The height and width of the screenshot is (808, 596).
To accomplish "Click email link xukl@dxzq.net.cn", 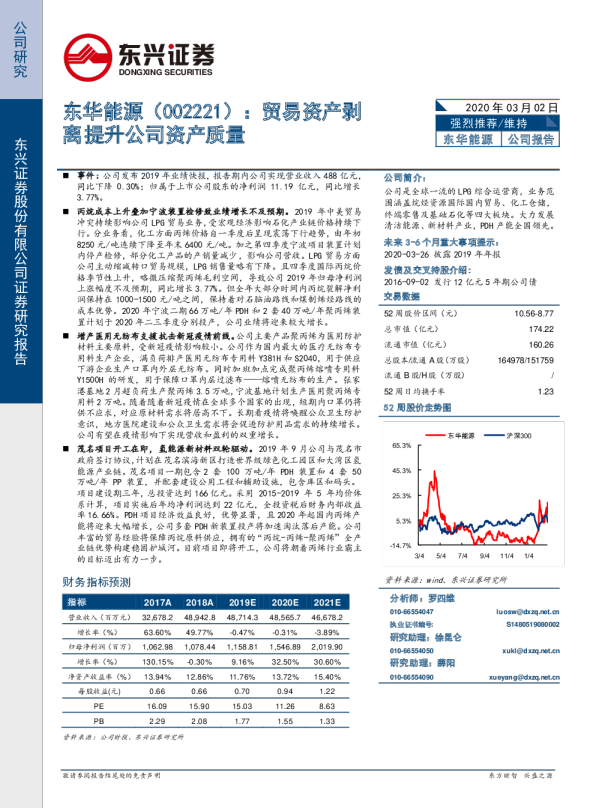I will click(531, 651).
